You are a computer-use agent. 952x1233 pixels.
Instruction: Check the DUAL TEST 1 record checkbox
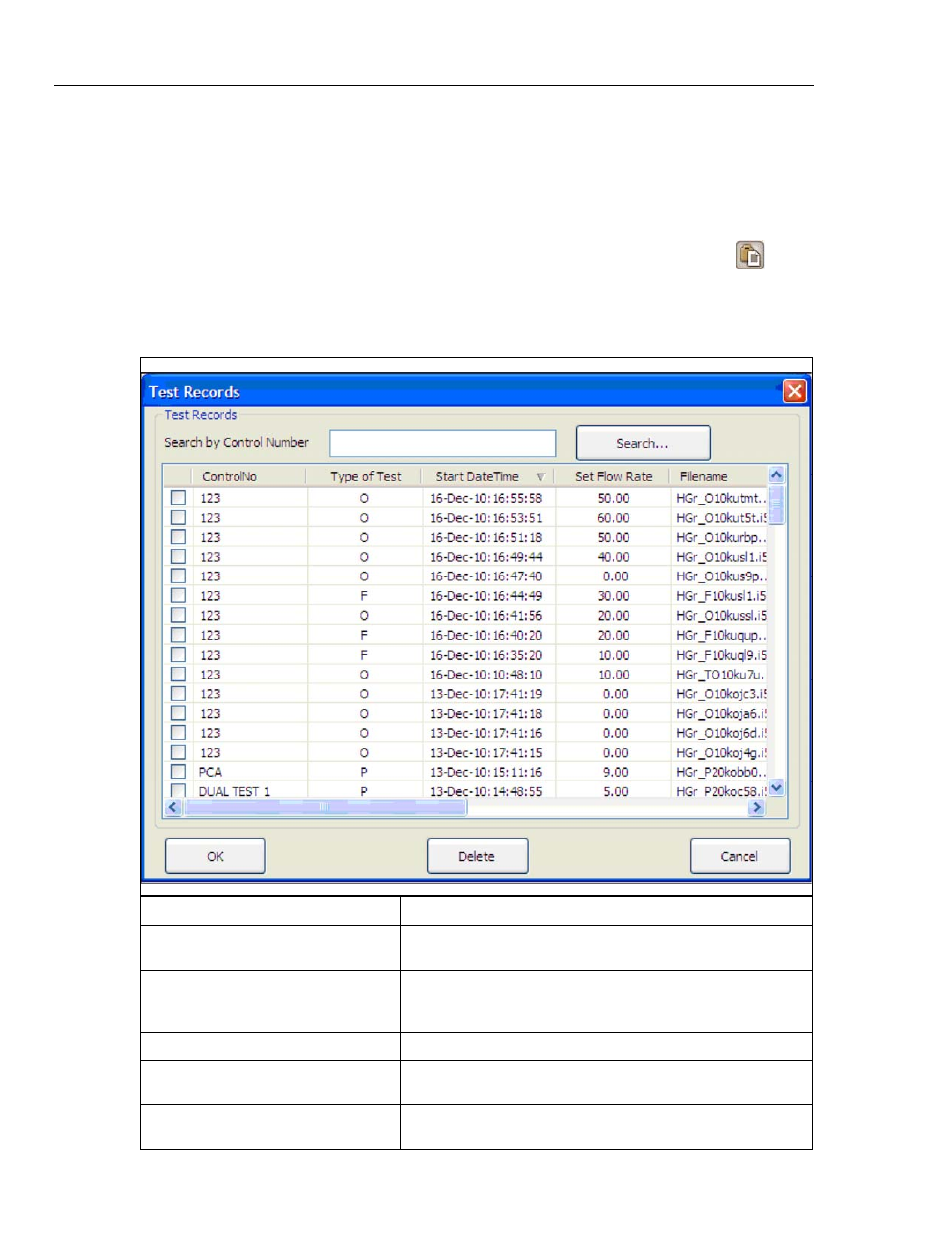[x=178, y=791]
